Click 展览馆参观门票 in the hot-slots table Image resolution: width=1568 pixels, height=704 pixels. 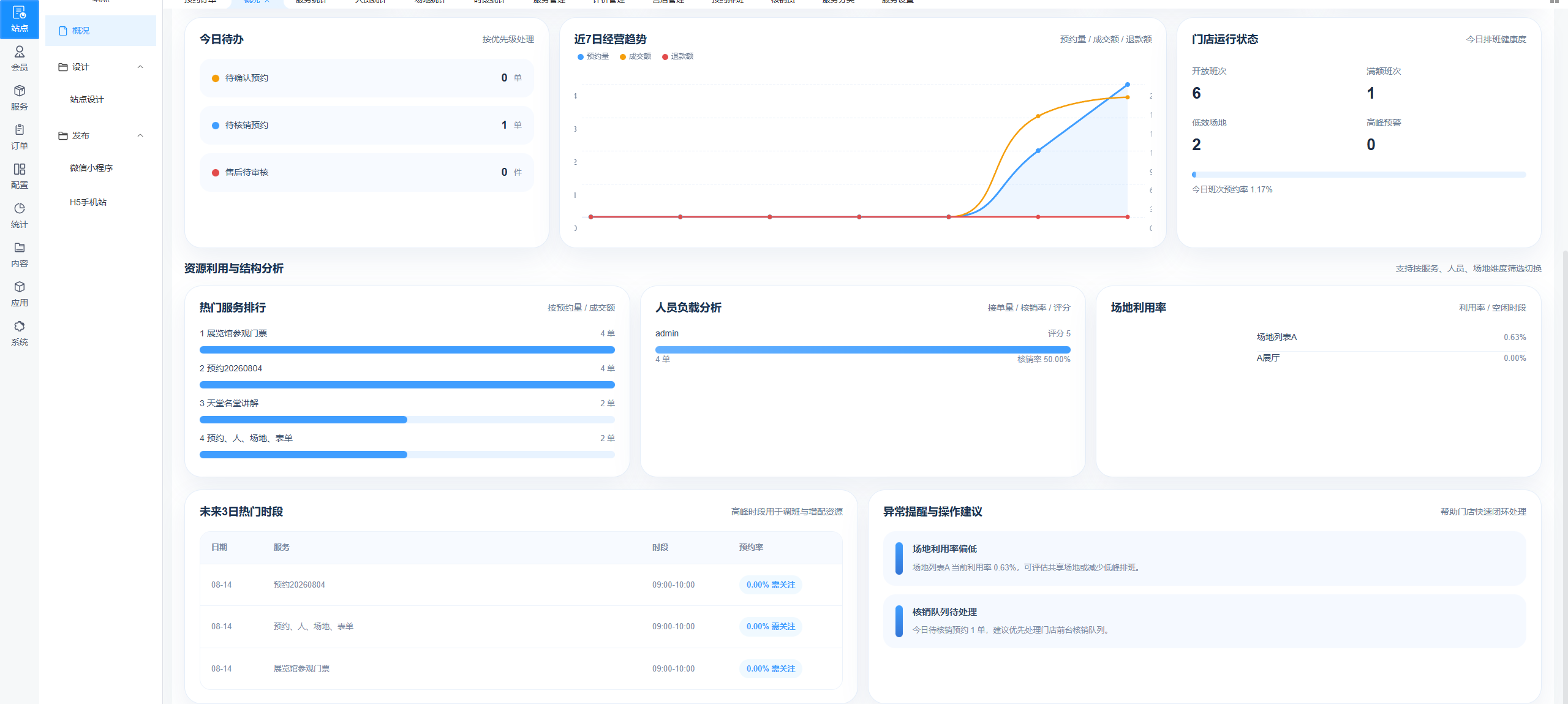301,669
